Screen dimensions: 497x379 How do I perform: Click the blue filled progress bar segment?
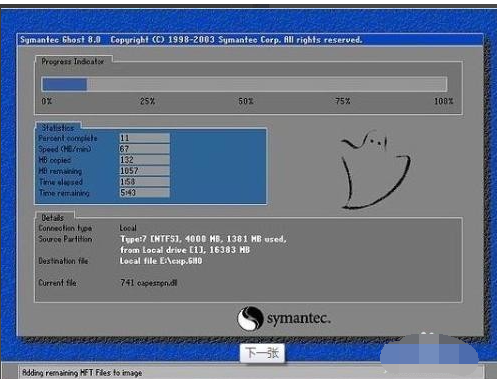tap(65, 84)
